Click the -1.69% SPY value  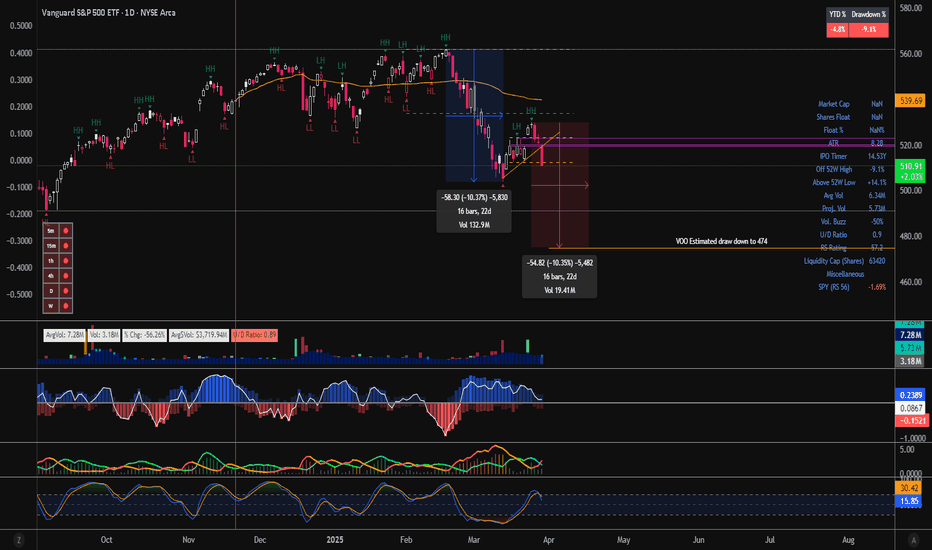(877, 287)
